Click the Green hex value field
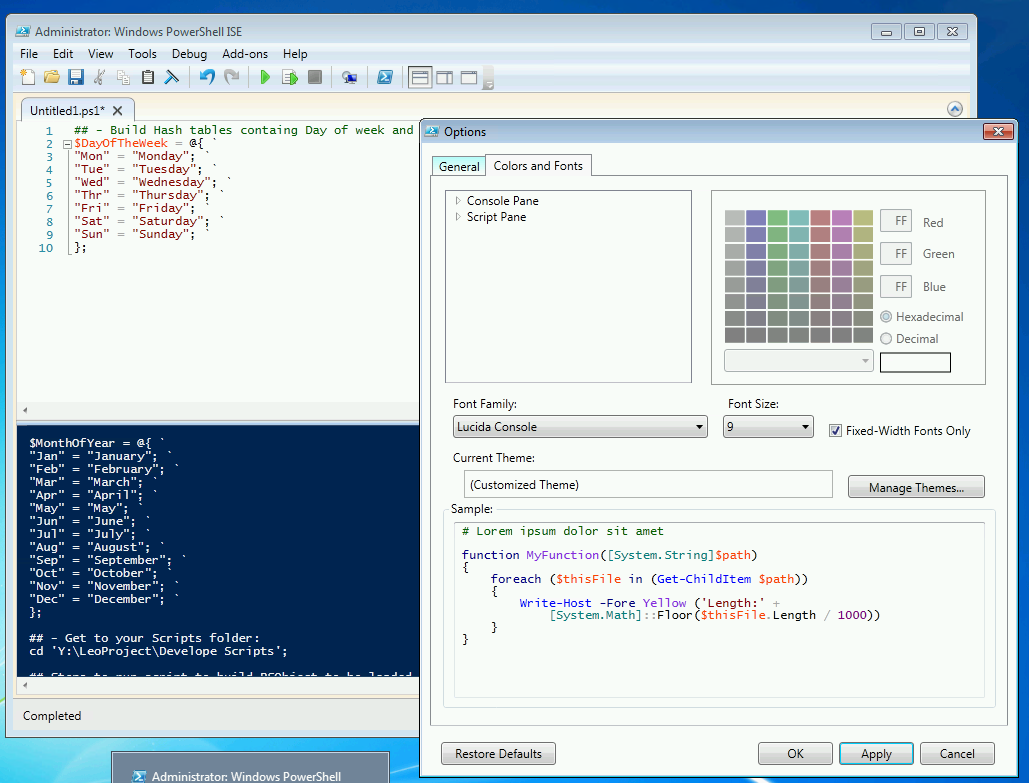The image size is (1029, 783). [x=896, y=253]
